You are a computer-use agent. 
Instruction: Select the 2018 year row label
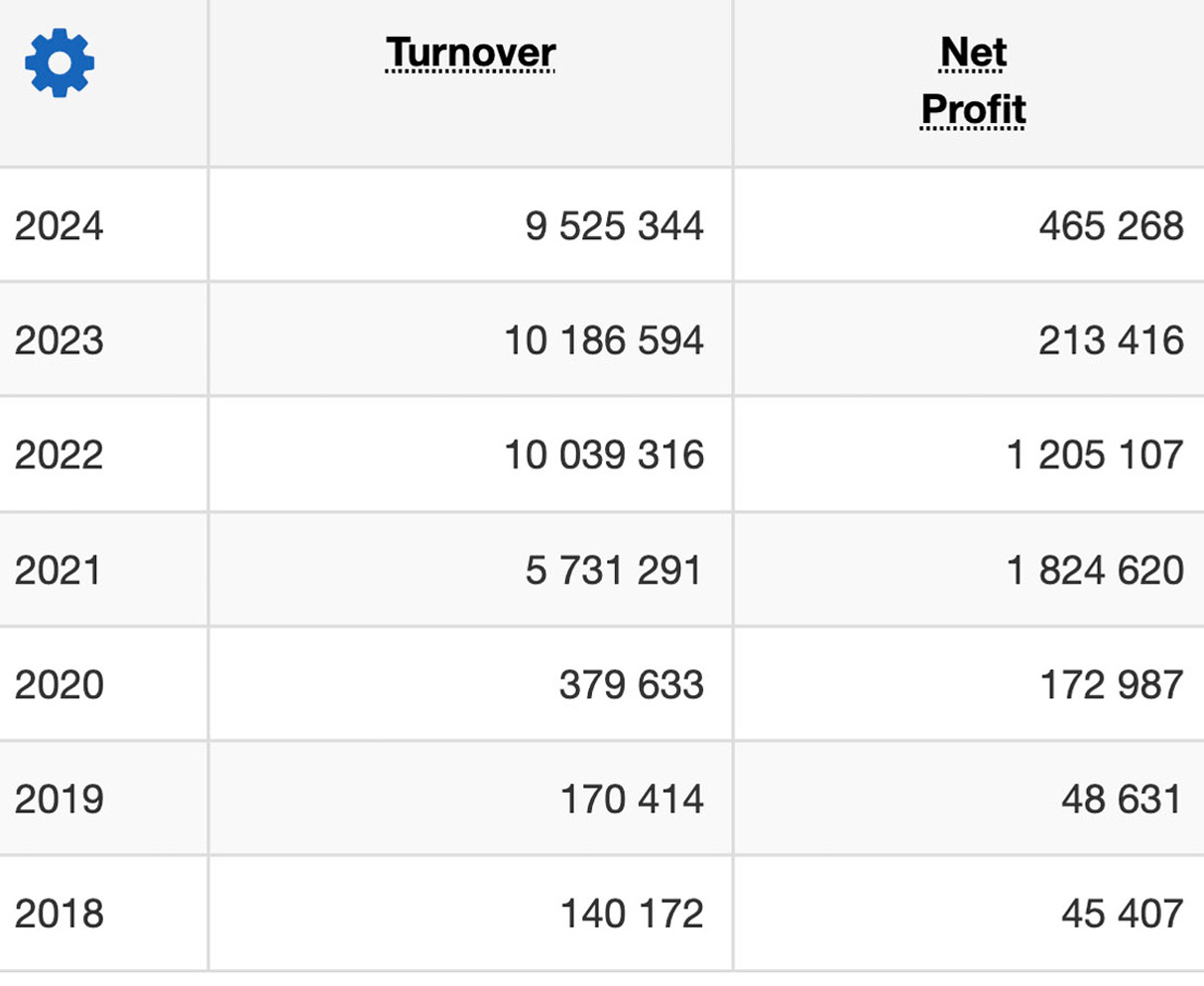59,914
